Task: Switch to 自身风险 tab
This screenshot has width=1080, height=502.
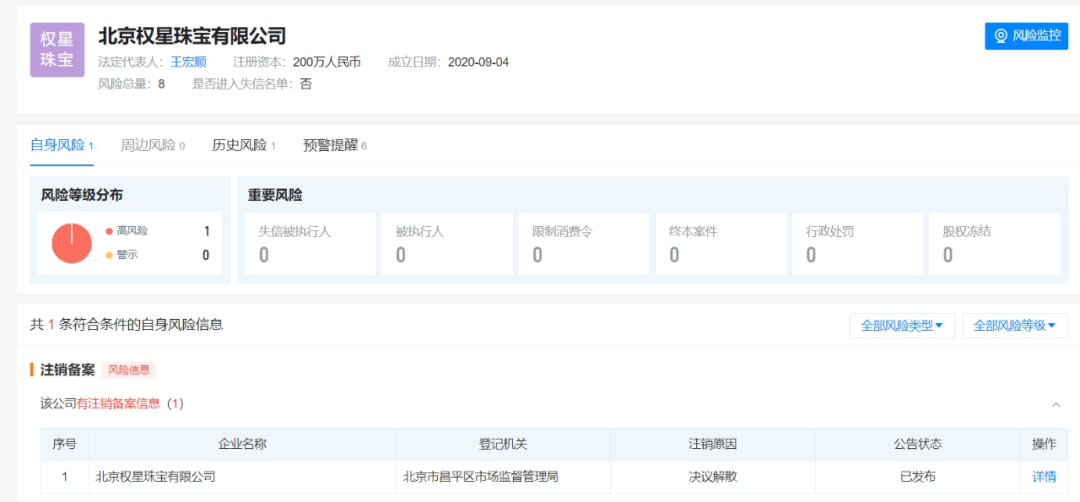Action: coord(58,145)
